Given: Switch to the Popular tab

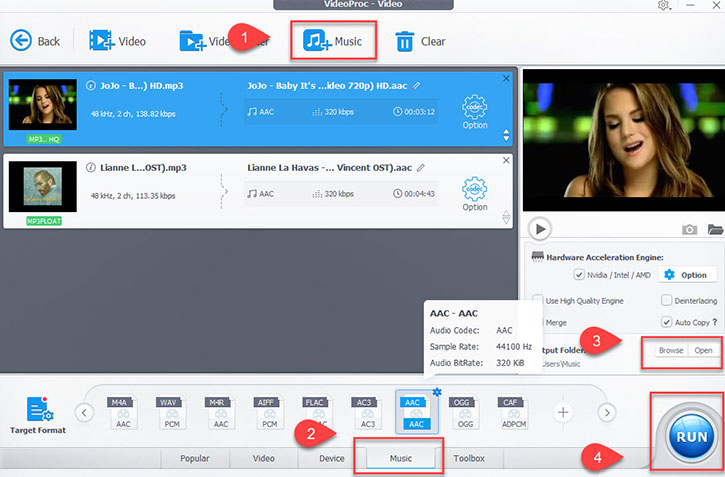Looking at the screenshot, I should pyautogui.click(x=195, y=458).
